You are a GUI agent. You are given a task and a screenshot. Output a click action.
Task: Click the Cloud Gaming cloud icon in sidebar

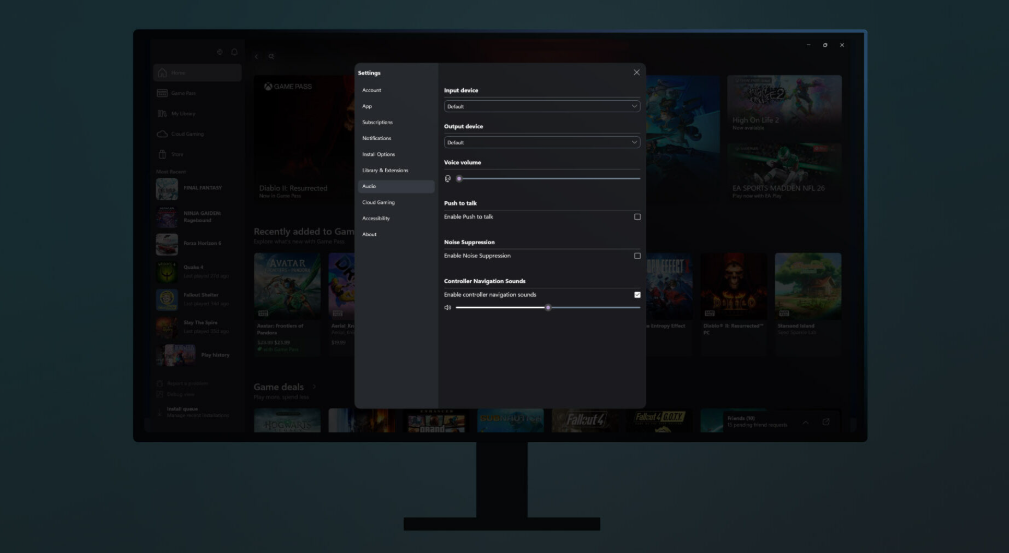(x=162, y=133)
